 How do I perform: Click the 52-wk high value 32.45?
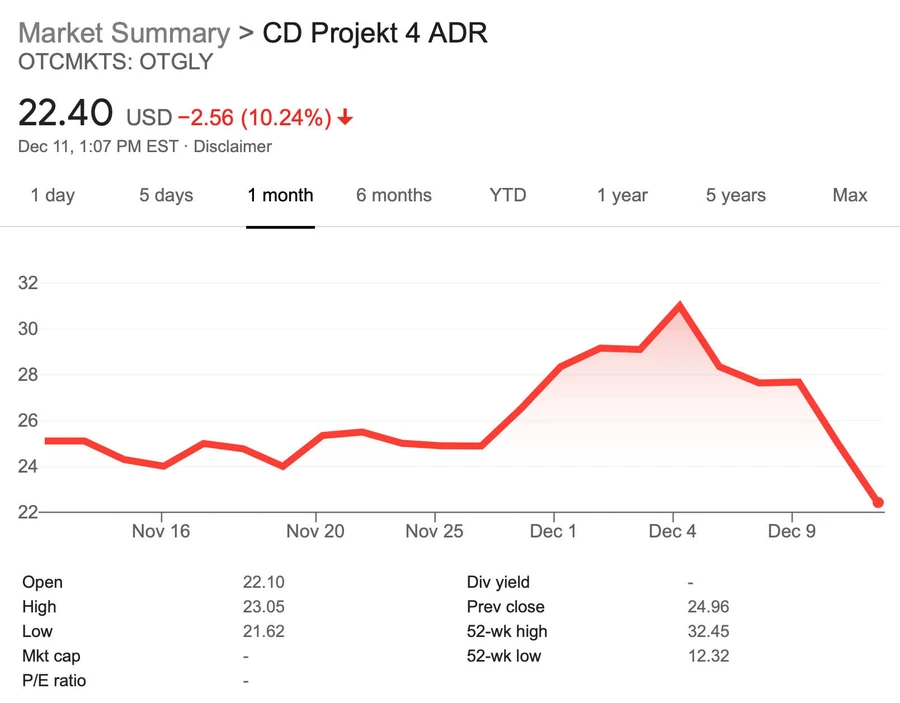[x=709, y=631]
